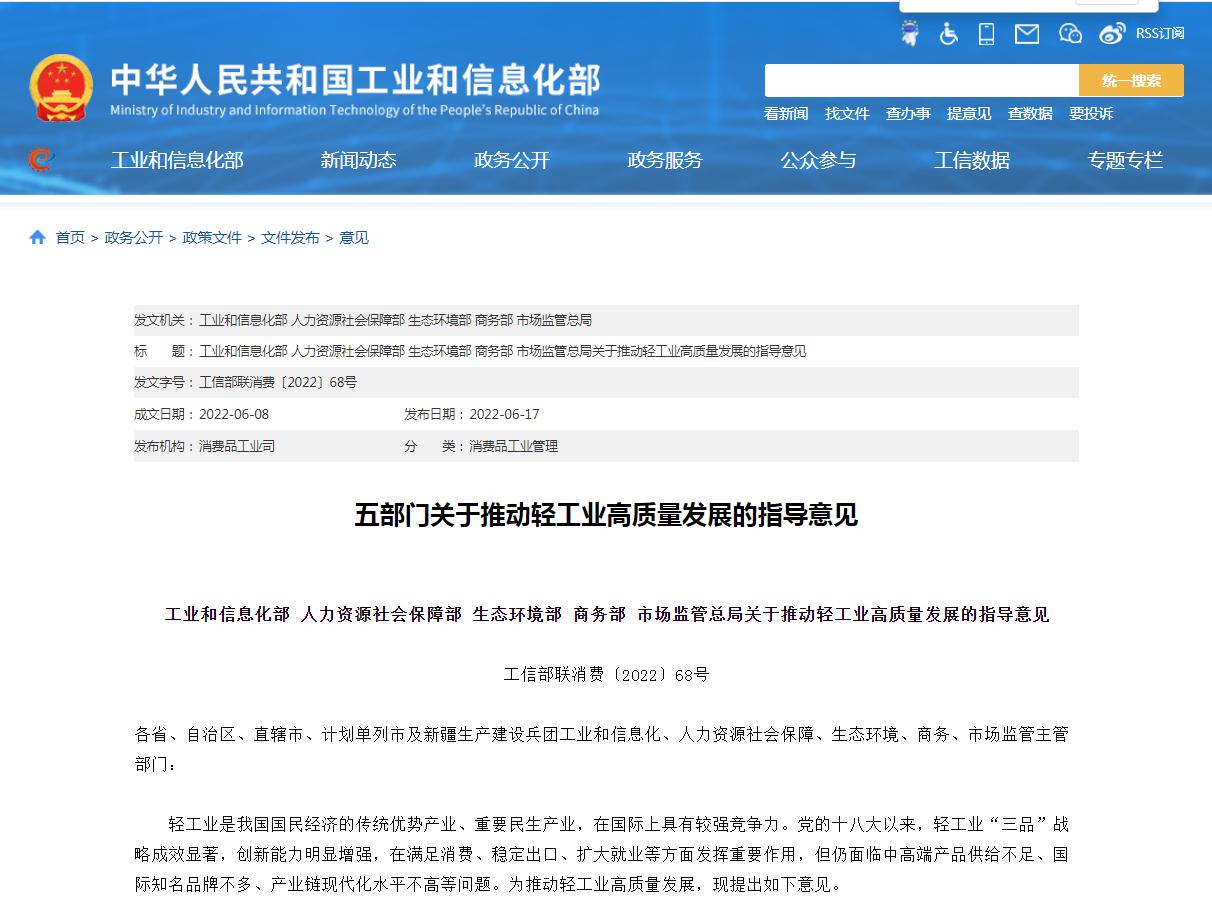
Task: Click paragraph starting 各省、自治区、直辖市
Action: coord(601,749)
